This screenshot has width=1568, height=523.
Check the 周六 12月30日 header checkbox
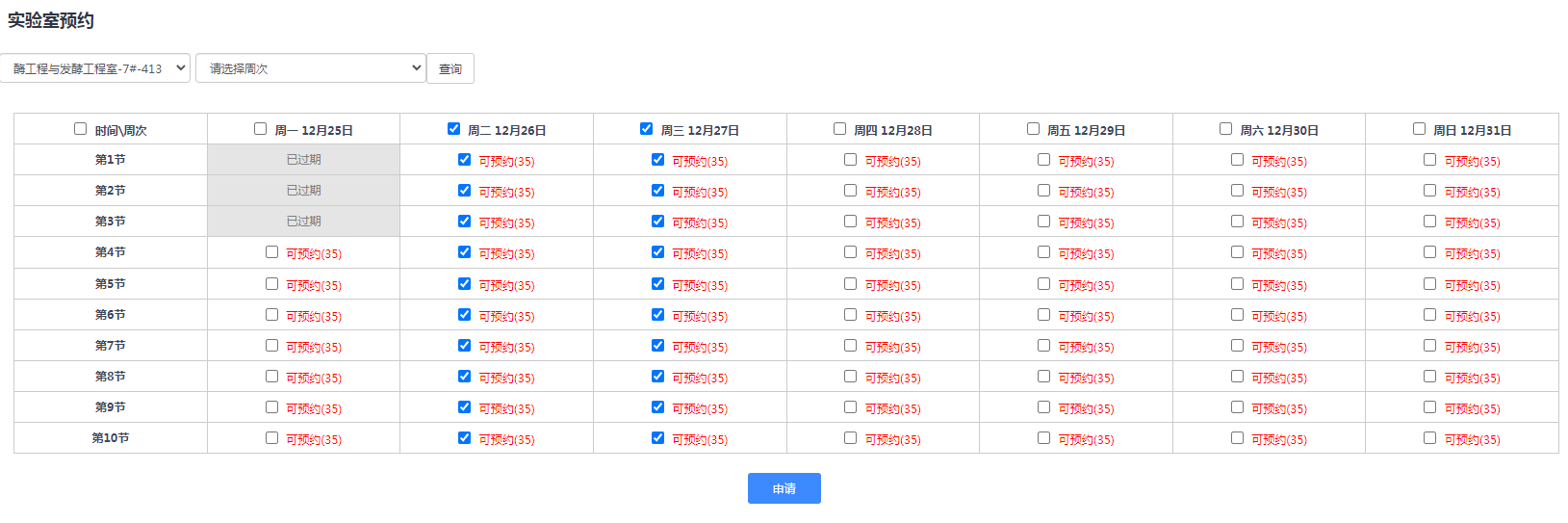pyautogui.click(x=1225, y=129)
